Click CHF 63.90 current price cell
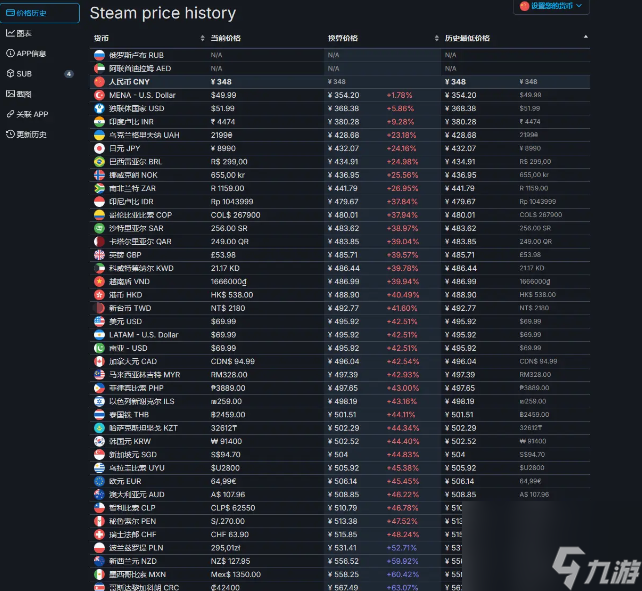 (x=230, y=534)
